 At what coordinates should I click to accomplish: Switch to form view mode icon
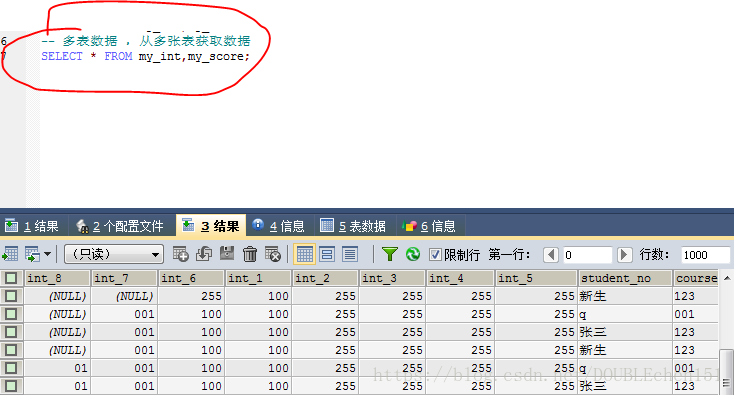point(327,255)
